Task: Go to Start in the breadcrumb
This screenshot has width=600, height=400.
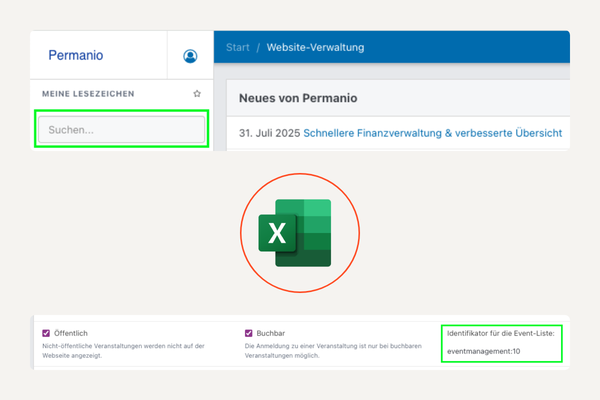Action: pyautogui.click(x=238, y=47)
